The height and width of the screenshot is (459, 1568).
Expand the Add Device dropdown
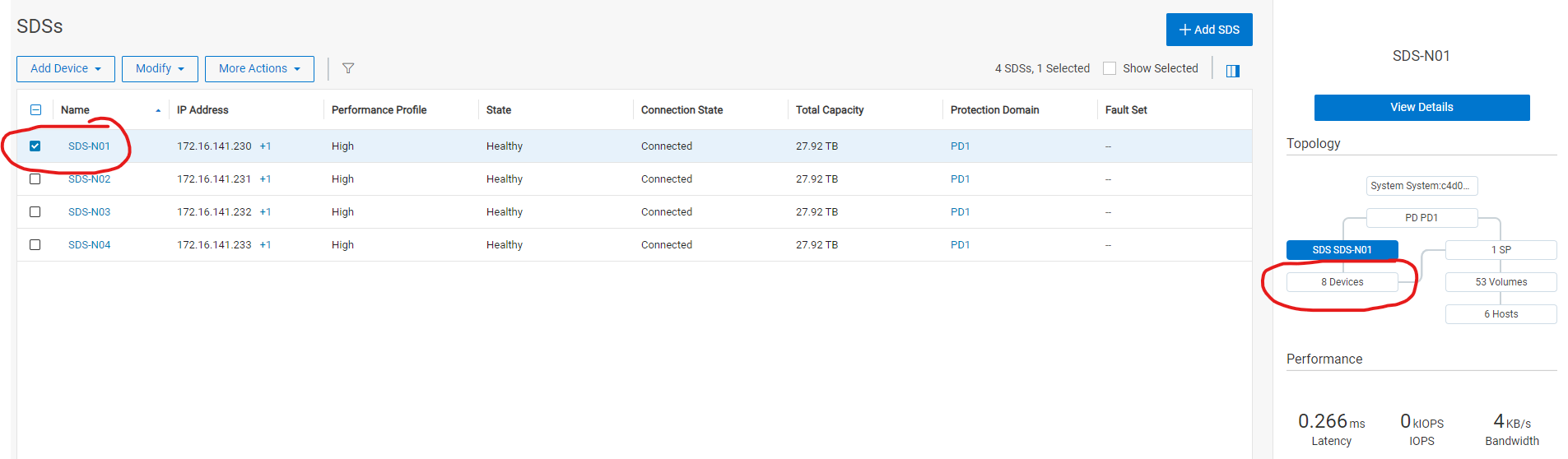[x=66, y=69]
